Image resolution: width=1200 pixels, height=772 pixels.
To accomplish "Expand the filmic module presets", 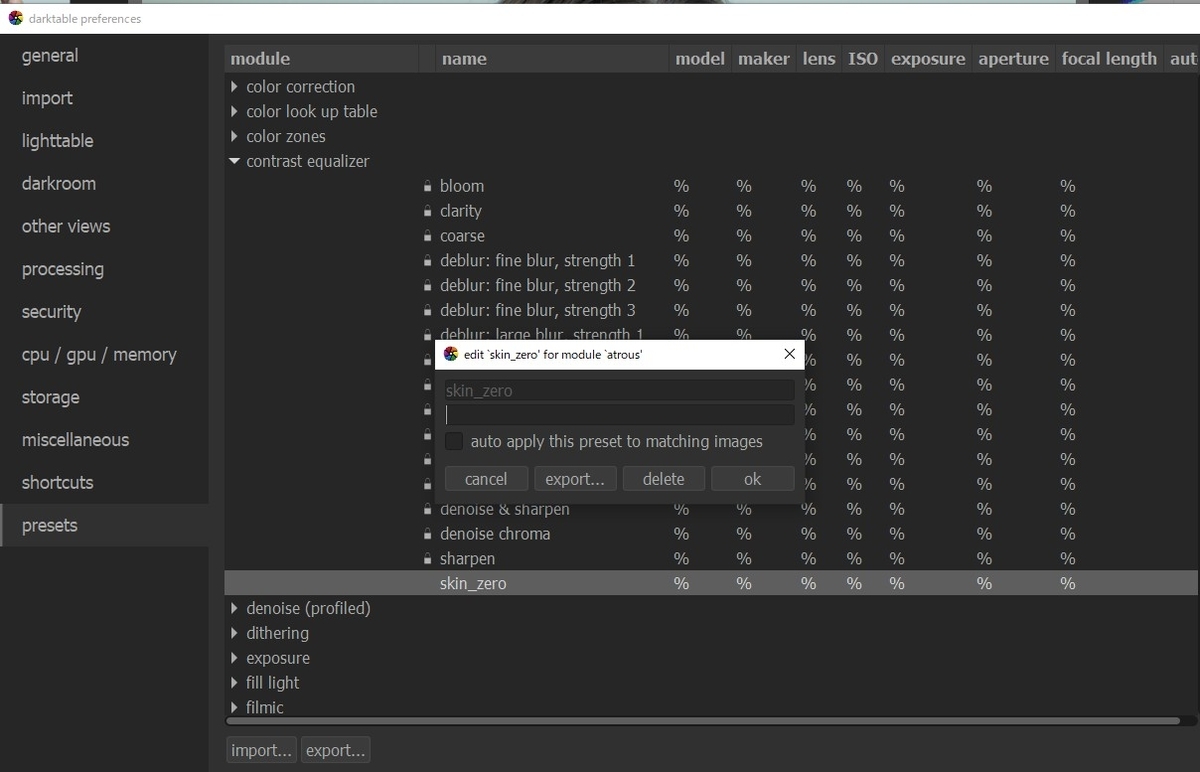I will [x=234, y=708].
